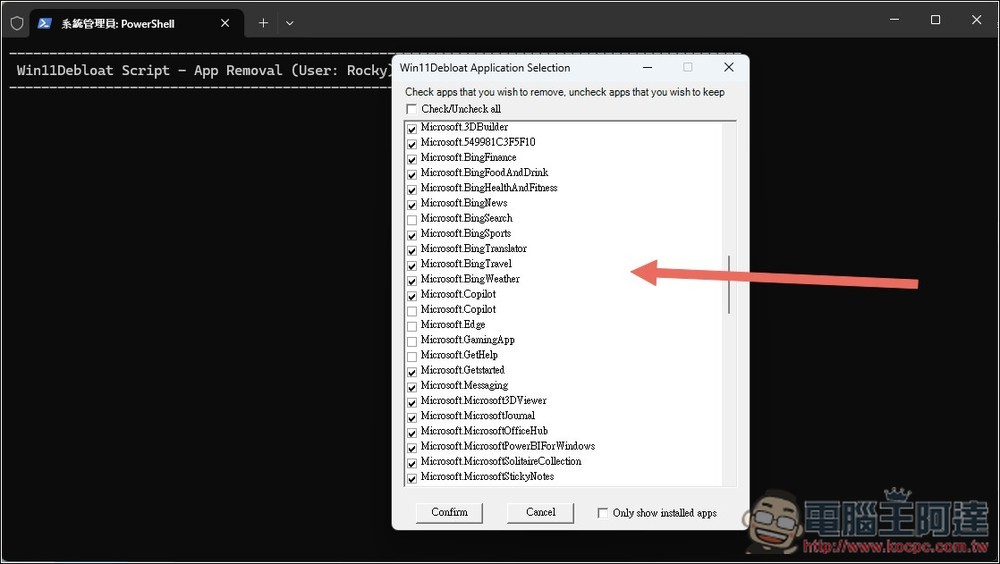Screen dimensions: 1000x564
Task: Uncheck Microsoft.Getstarted
Action: (412, 372)
